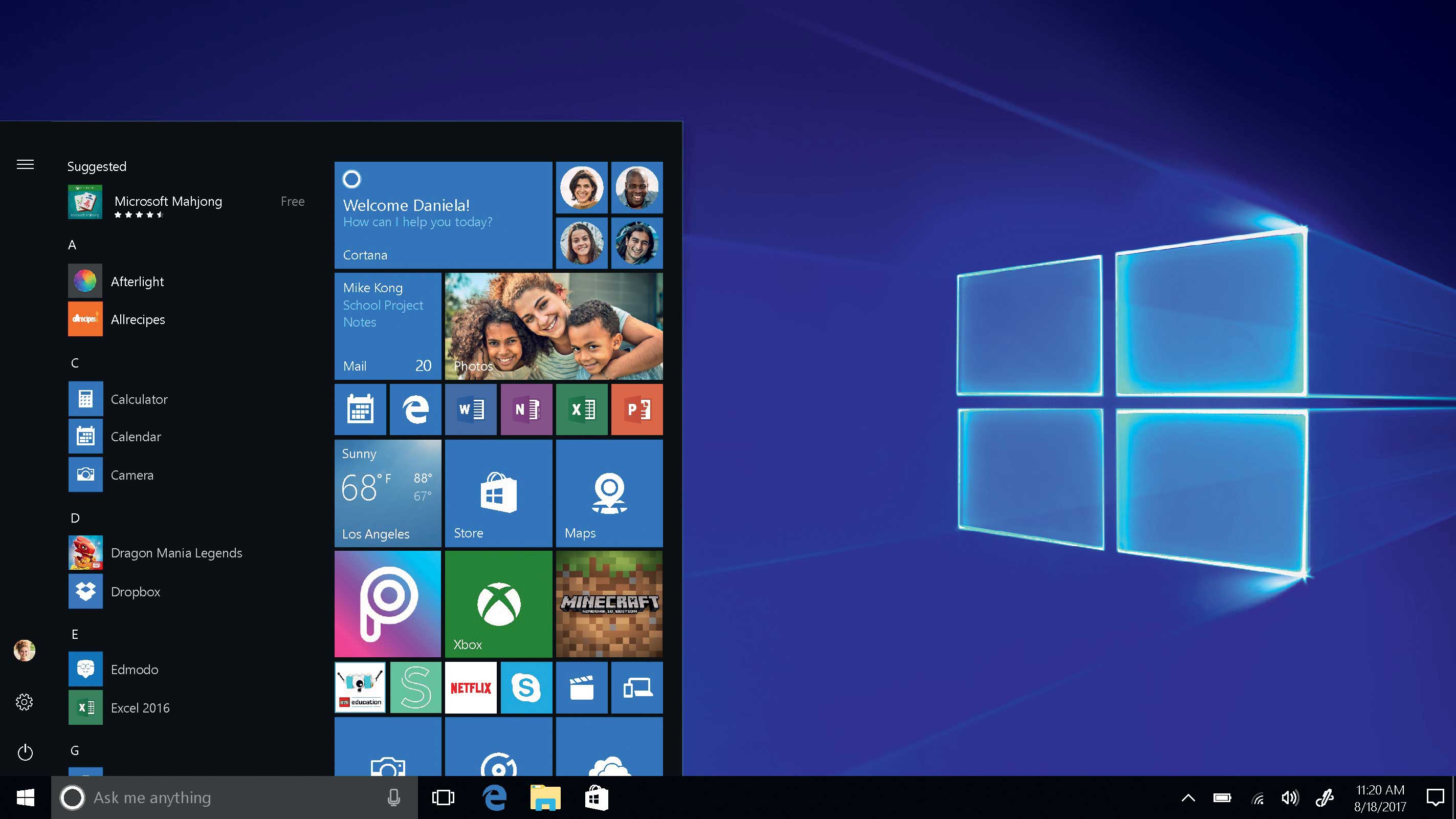Image resolution: width=1456 pixels, height=819 pixels.
Task: Open Dropbox from the app list
Action: pos(136,592)
